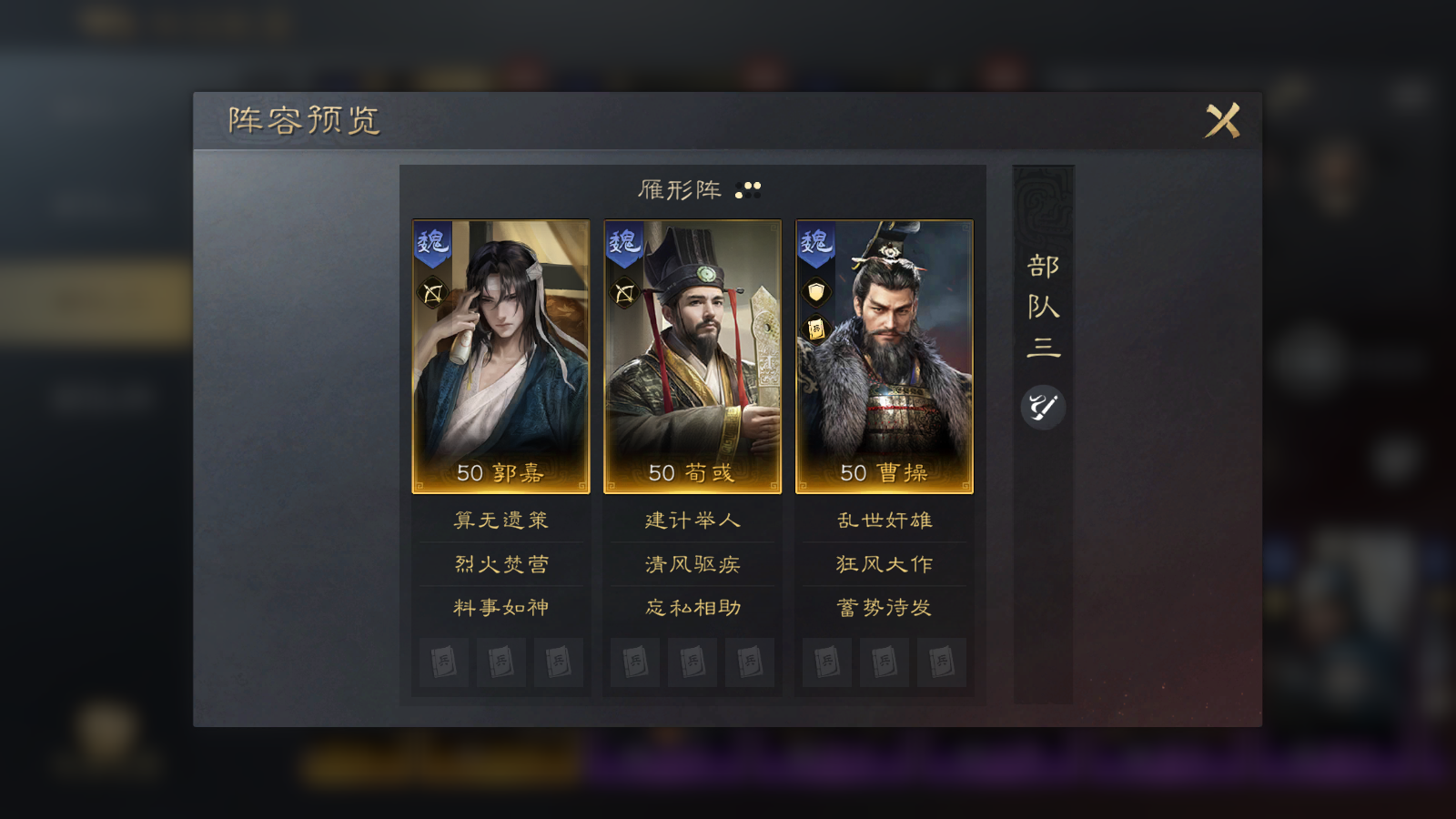
Task: Select the 部队三 troop tab
Action: (1044, 306)
